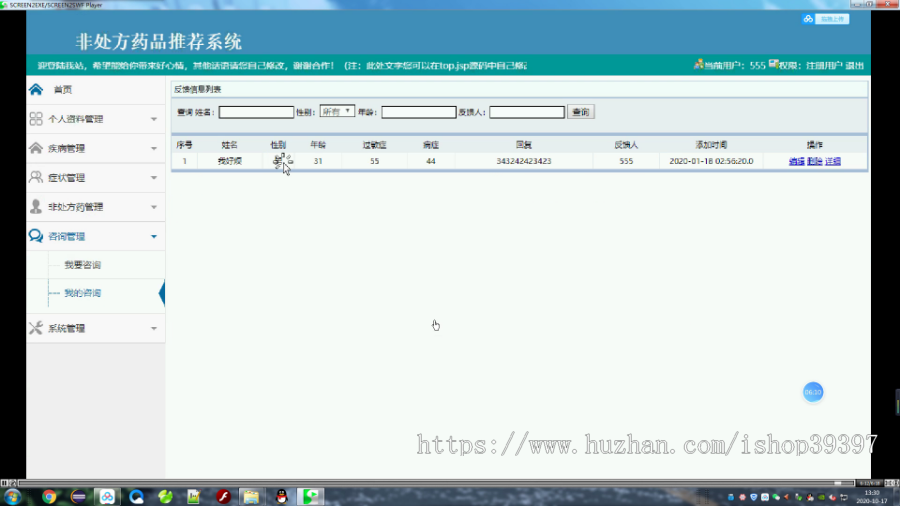The height and width of the screenshot is (506, 900).
Task: Open 个人资料管理 menu label
Action: point(76,119)
